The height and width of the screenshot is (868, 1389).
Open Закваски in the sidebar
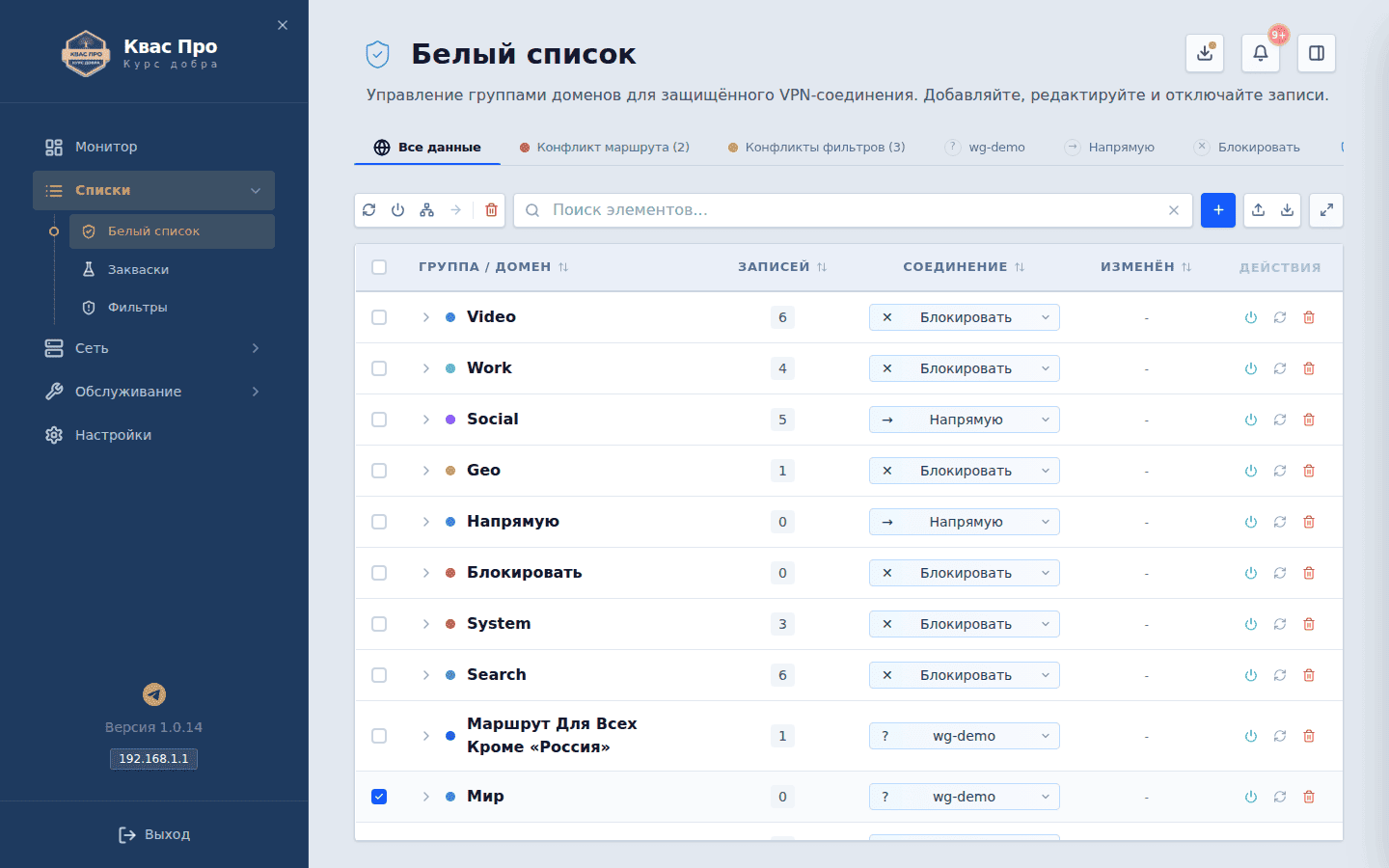(x=172, y=270)
